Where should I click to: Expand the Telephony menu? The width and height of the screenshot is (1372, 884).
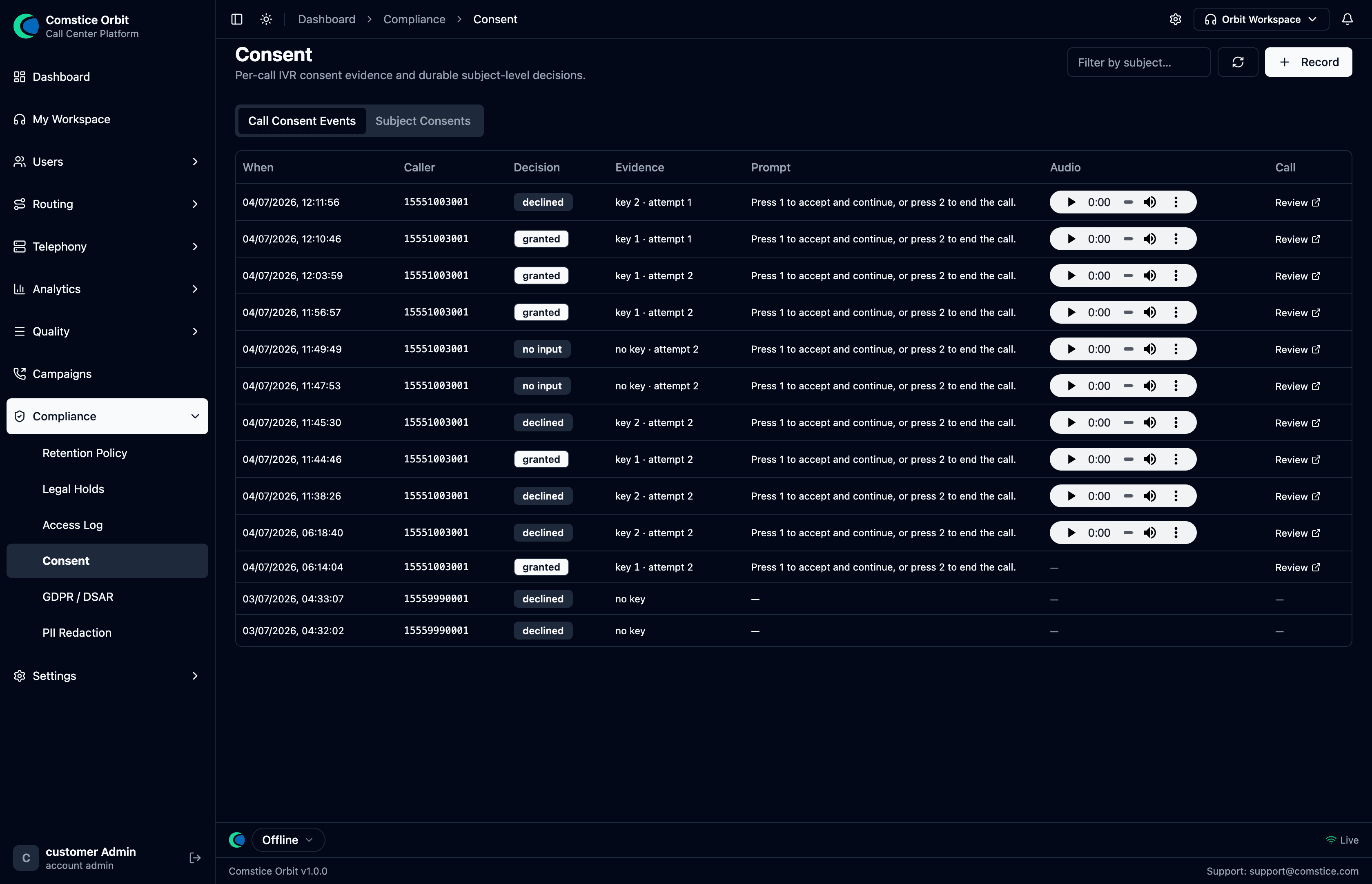pos(107,247)
